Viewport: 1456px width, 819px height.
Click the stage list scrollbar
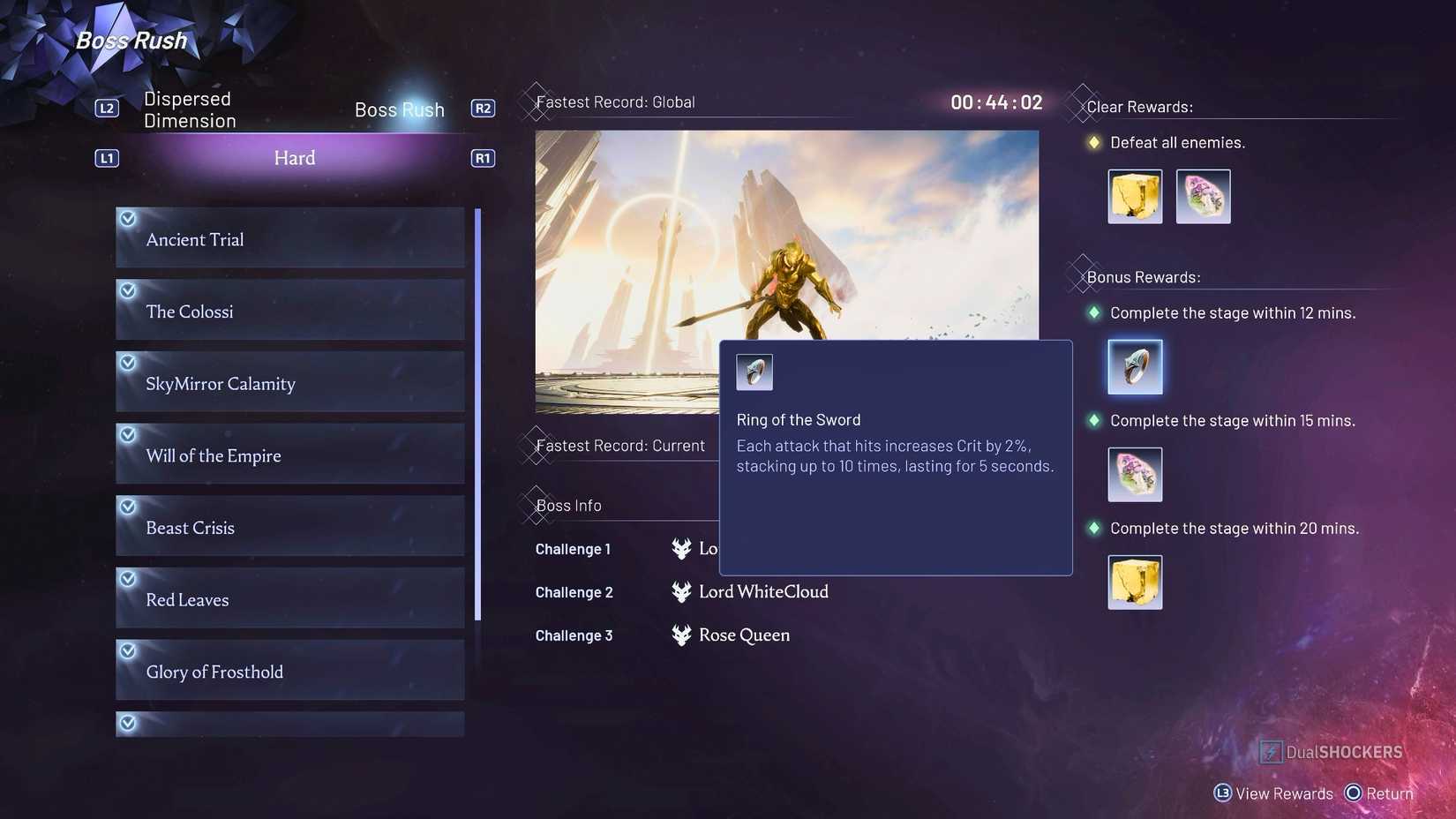477,415
